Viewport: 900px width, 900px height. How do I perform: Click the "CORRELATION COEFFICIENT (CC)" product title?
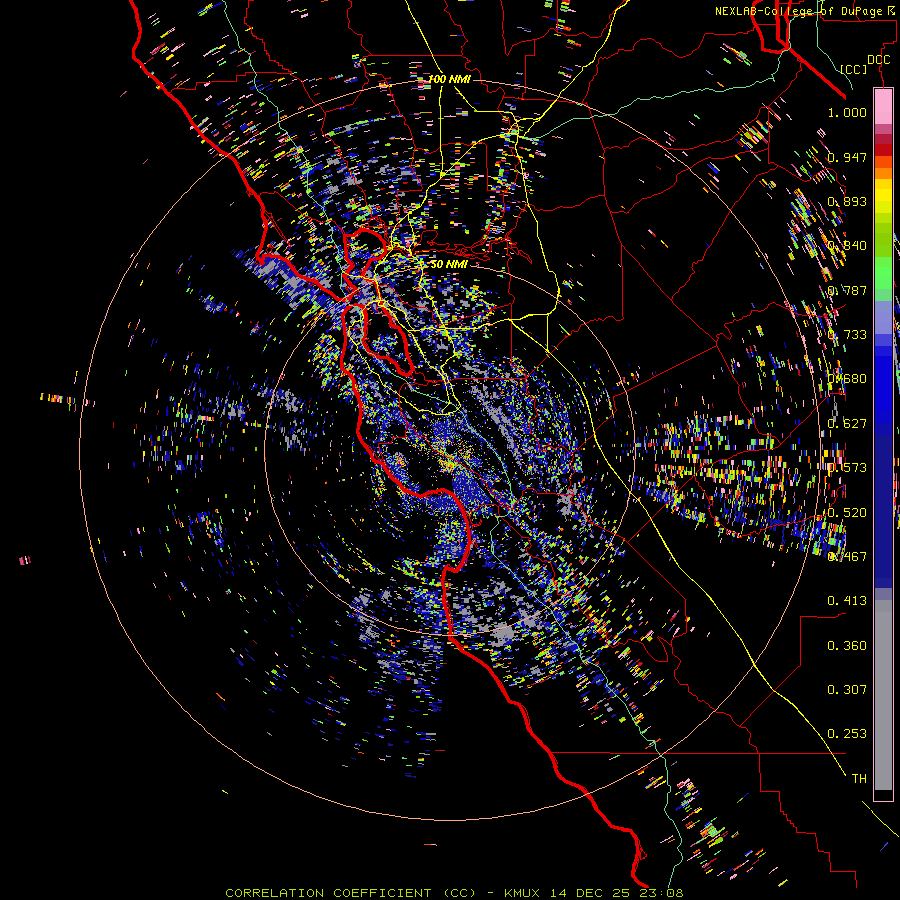[x=351, y=893]
